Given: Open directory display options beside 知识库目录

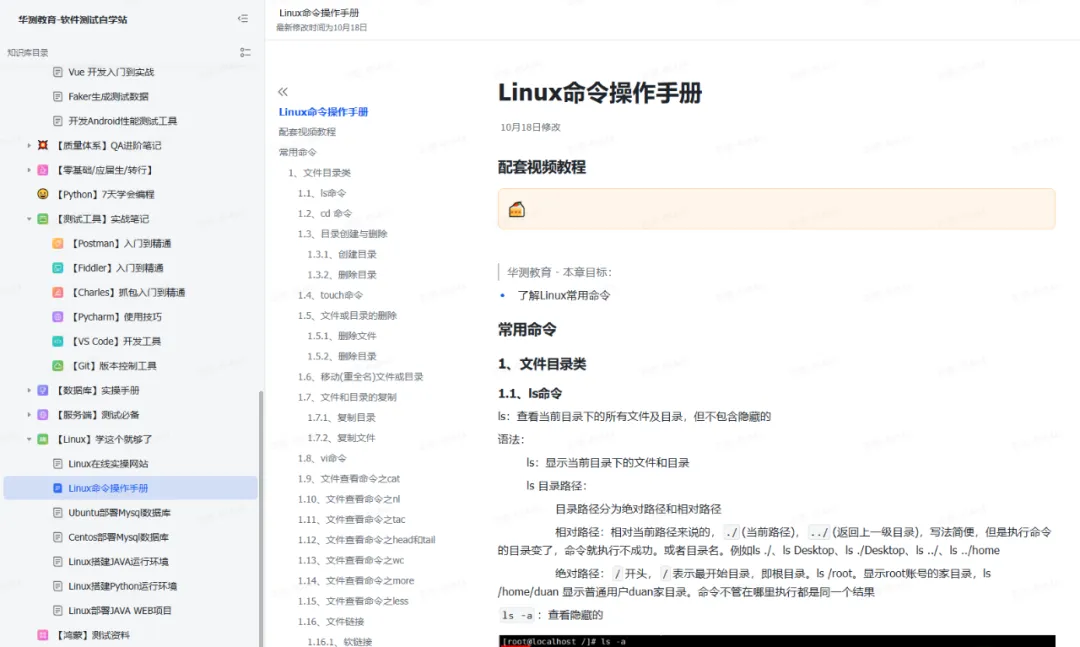Looking at the screenshot, I should [x=246, y=52].
